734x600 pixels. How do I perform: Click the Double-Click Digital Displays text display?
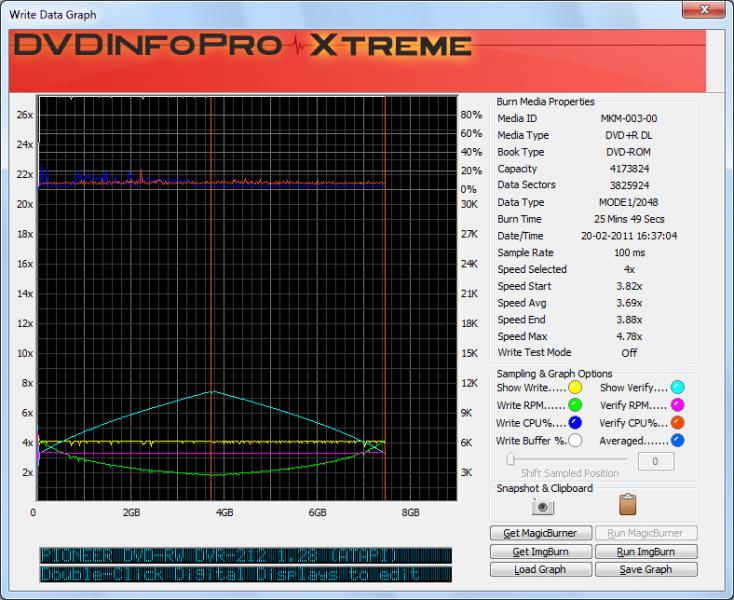[246, 574]
